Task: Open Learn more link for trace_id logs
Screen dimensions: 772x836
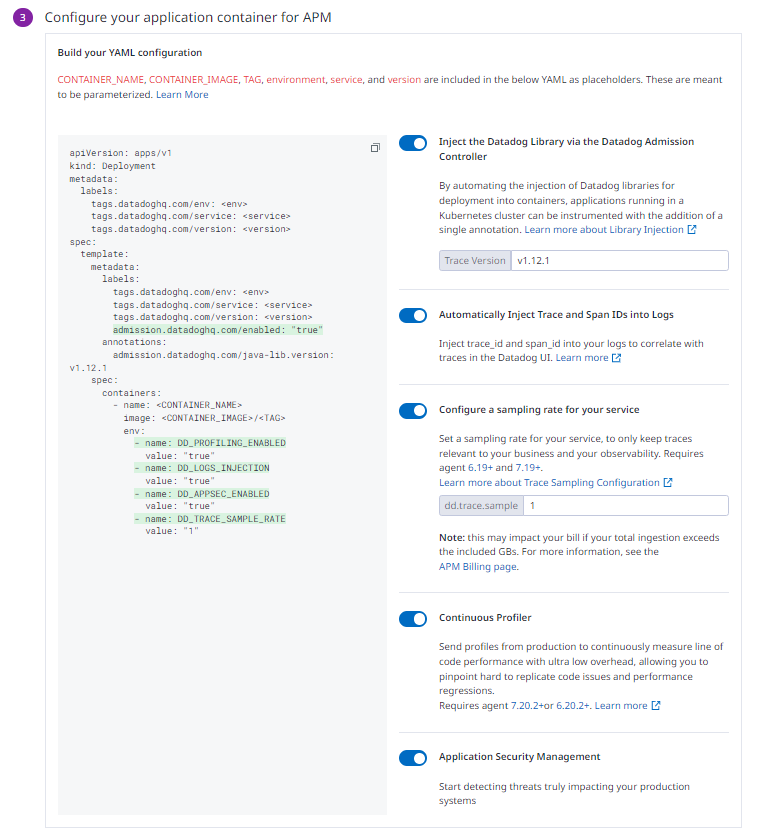Action: point(582,358)
